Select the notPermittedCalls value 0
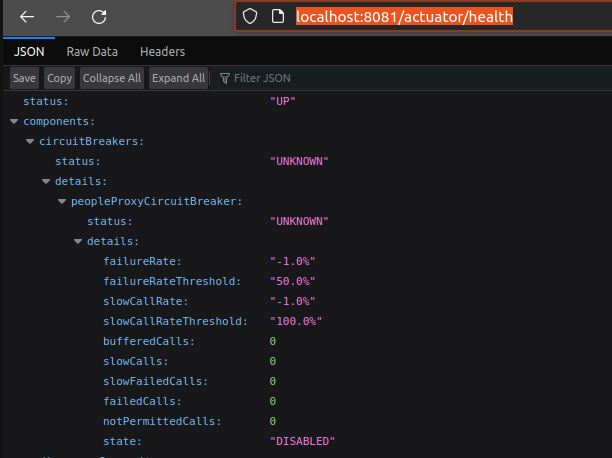 pos(273,421)
